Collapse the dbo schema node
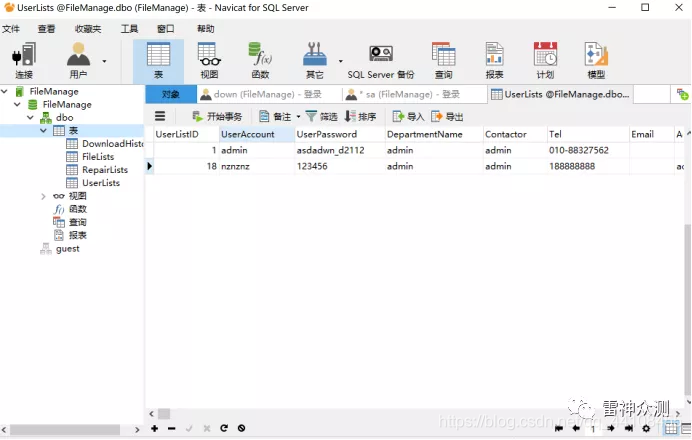 point(30,117)
